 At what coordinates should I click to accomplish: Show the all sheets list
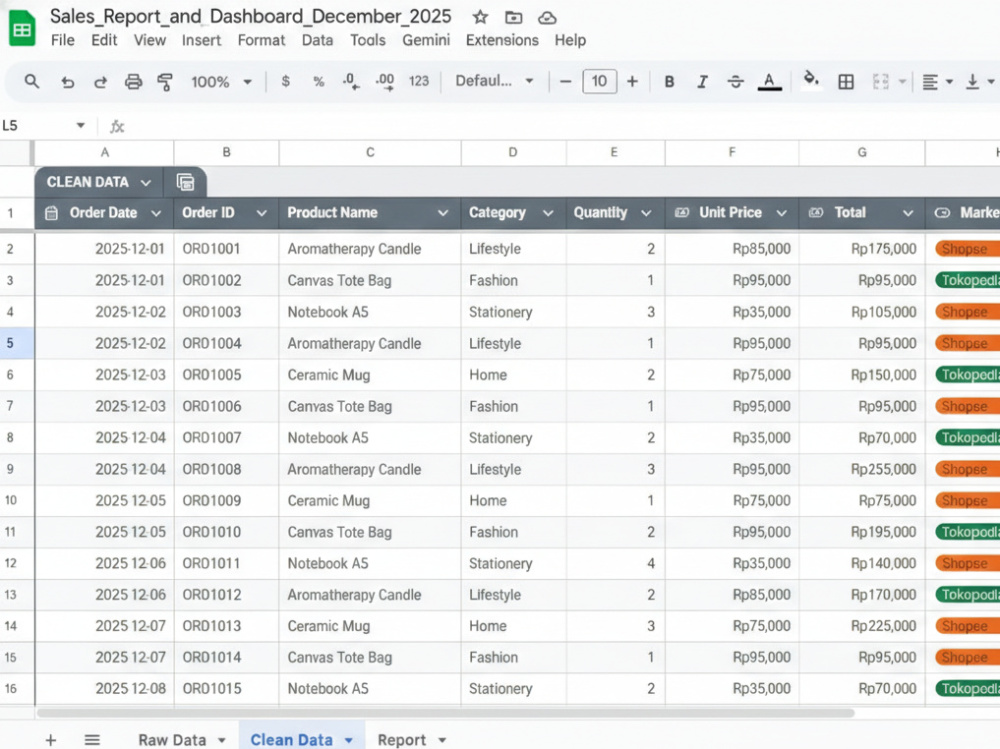[x=92, y=739]
